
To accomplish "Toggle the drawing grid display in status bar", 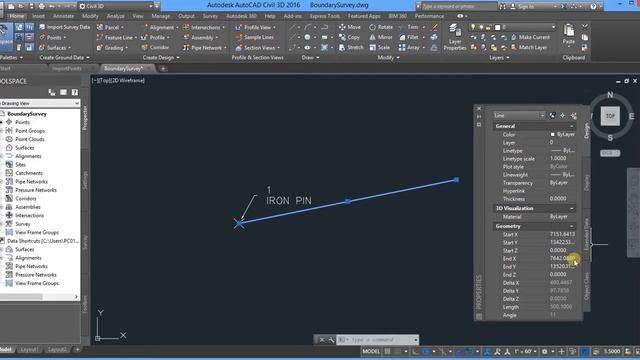I will [387, 351].
